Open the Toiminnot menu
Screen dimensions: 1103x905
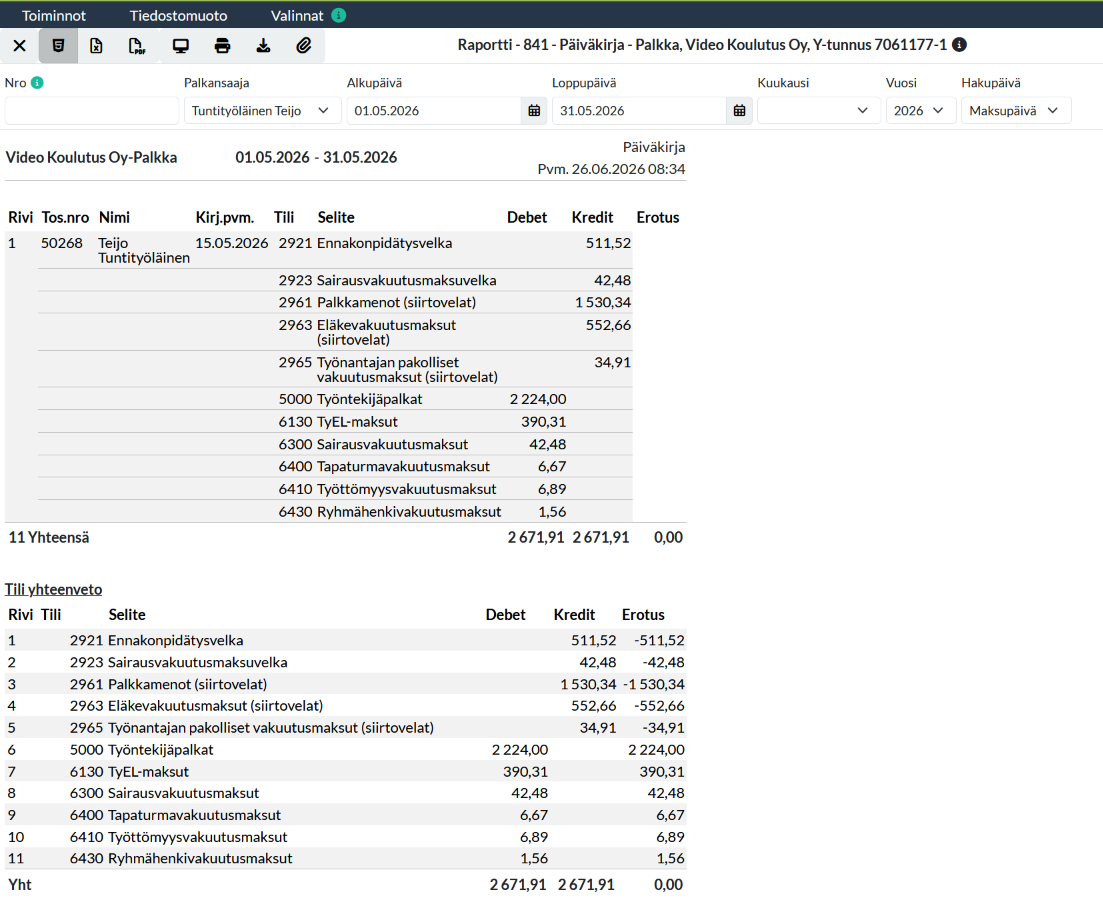point(53,15)
